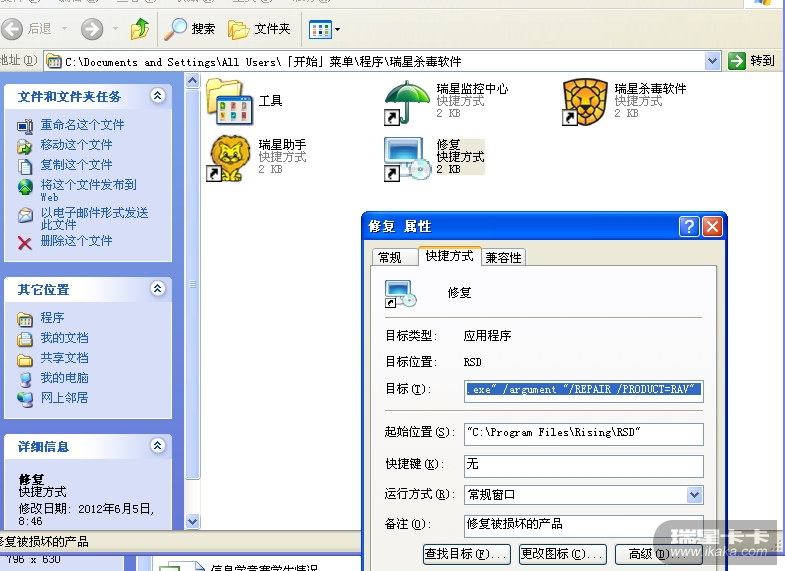Click the publish to Web globe icon

[x=25, y=187]
